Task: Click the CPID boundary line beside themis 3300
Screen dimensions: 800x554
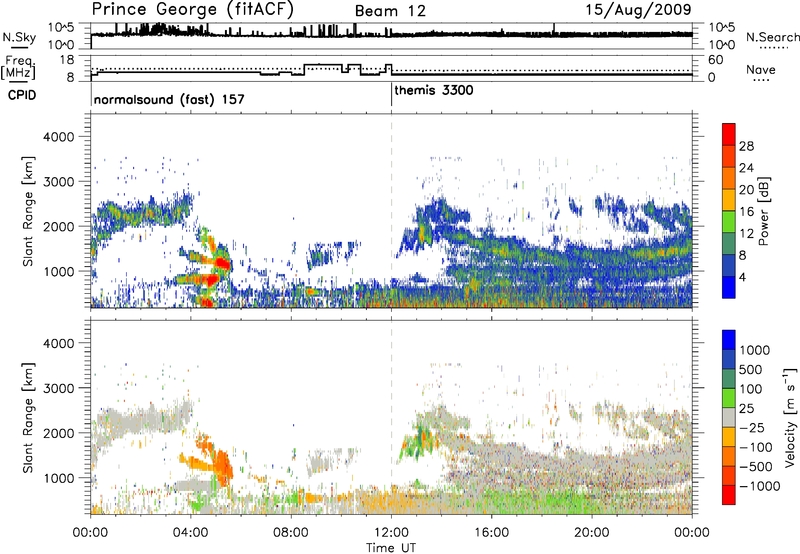Action: [391, 95]
